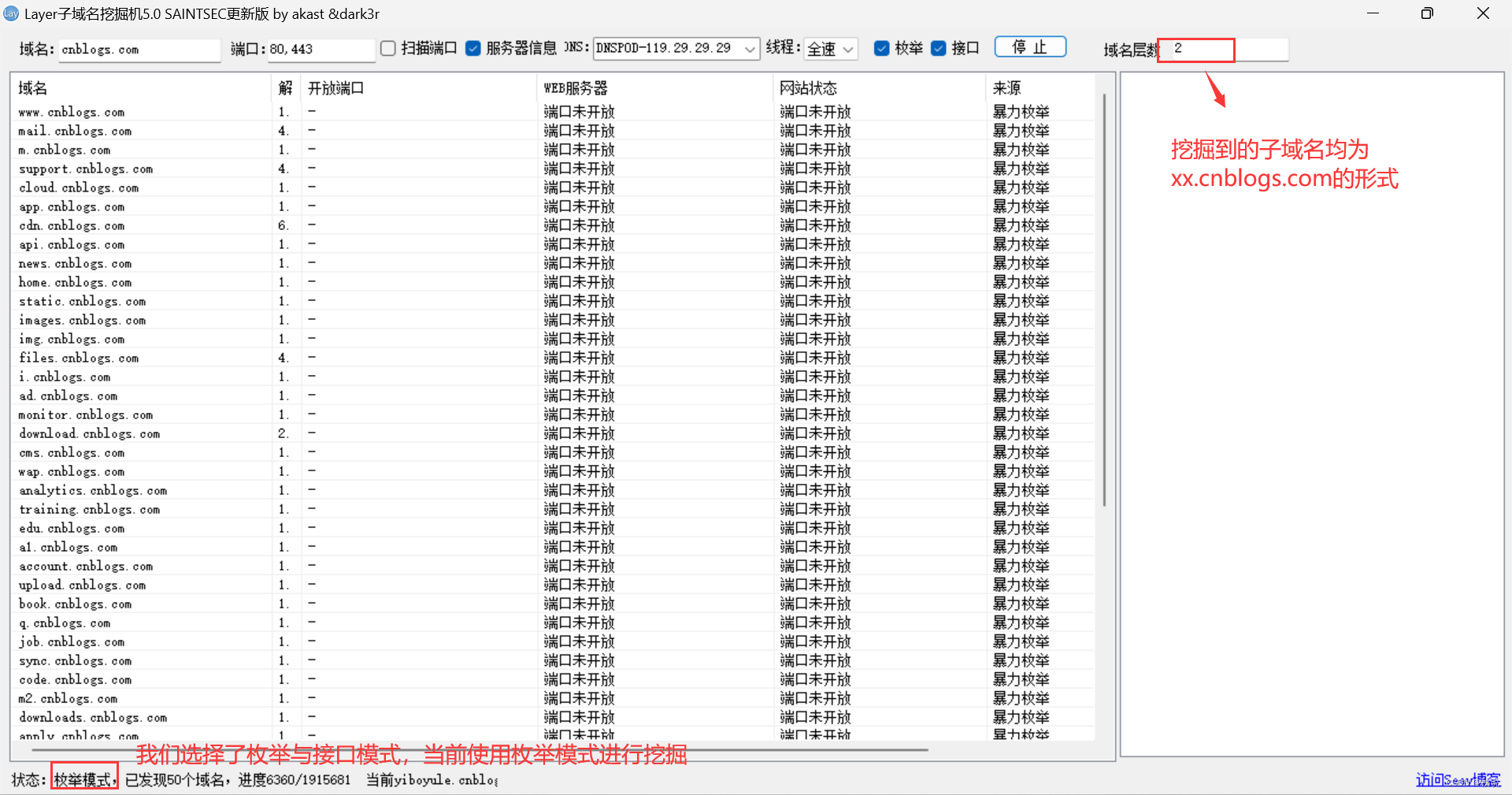Select row book.cnblogs.com

click(x=554, y=604)
